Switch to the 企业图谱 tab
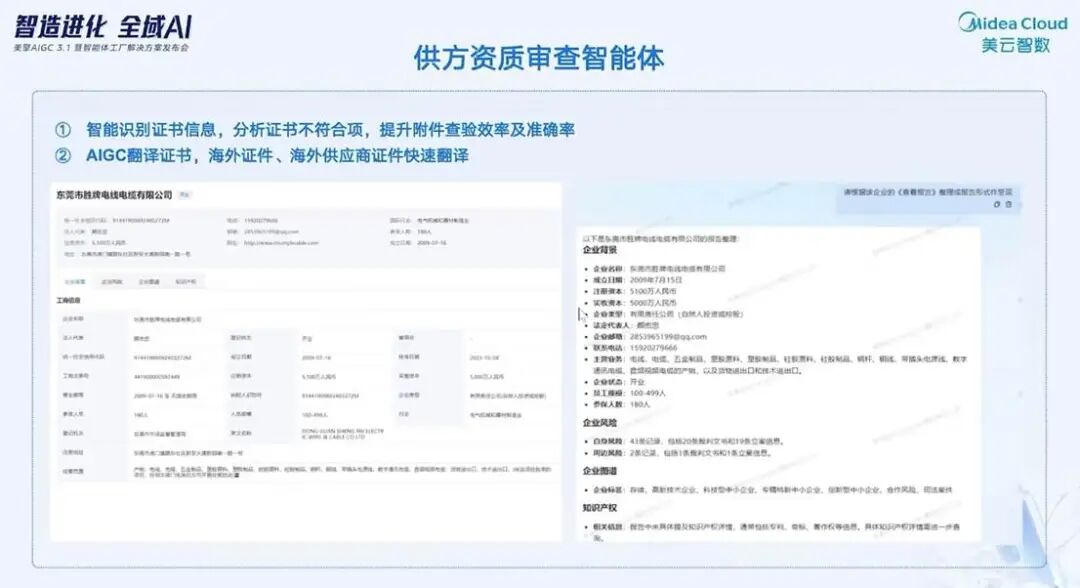The height and width of the screenshot is (588, 1080). click(149, 282)
